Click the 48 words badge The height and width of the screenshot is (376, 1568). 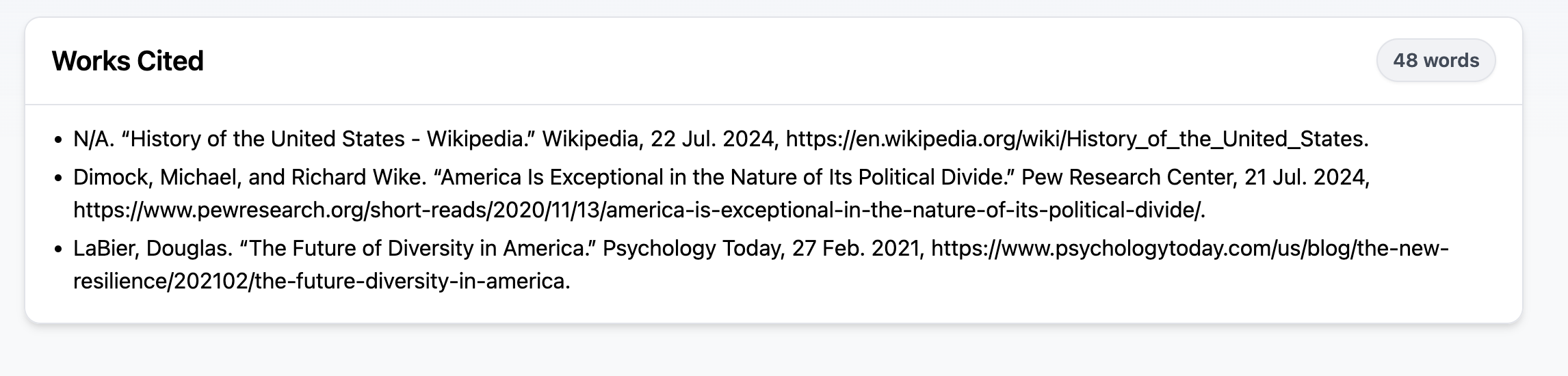click(x=1436, y=60)
